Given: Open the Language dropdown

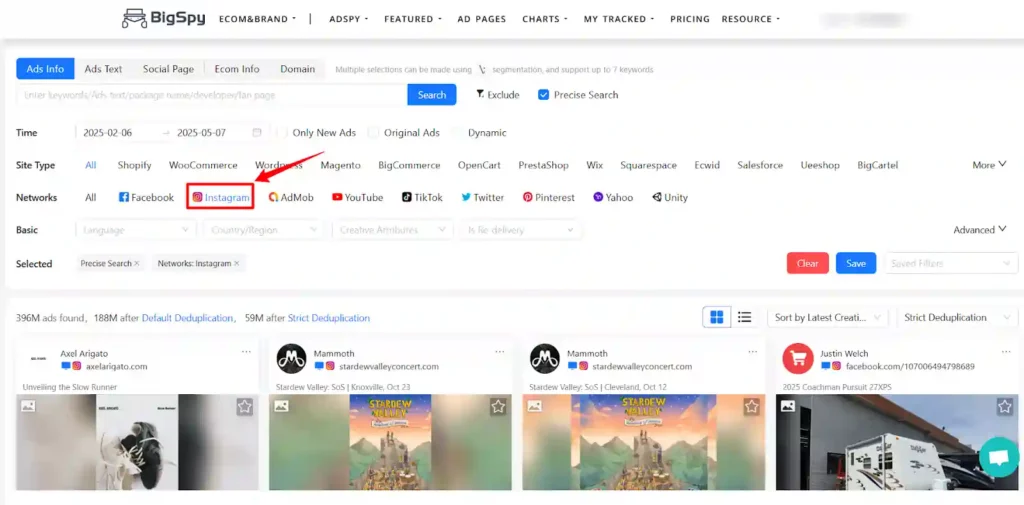Looking at the screenshot, I should tap(135, 230).
